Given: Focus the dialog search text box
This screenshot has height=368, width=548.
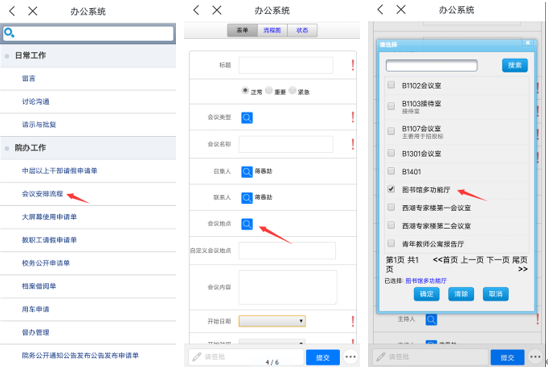Looking at the screenshot, I should click(432, 65).
